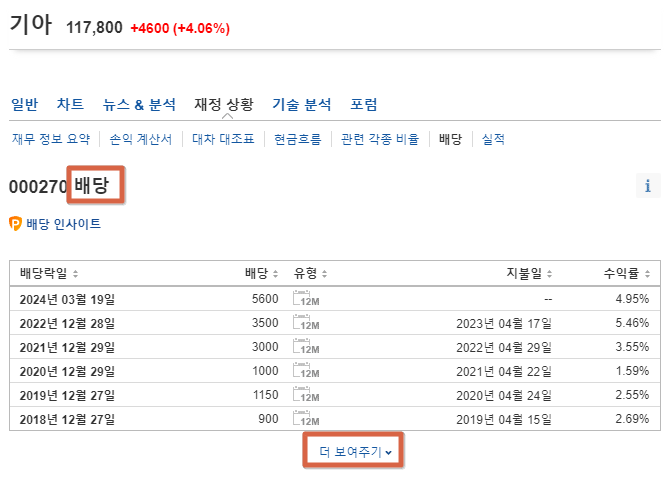
Task: Go to the 기술 분석 tab
Action: (302, 104)
